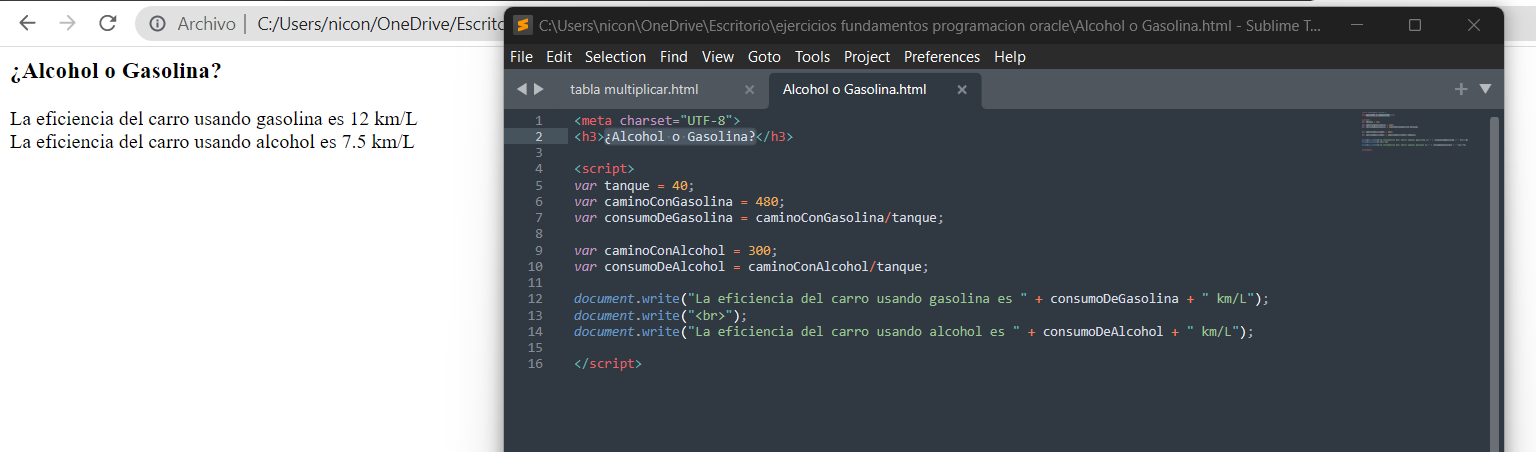This screenshot has height=452, width=1536.
Task: Open the Goto menu
Action: [x=765, y=57]
